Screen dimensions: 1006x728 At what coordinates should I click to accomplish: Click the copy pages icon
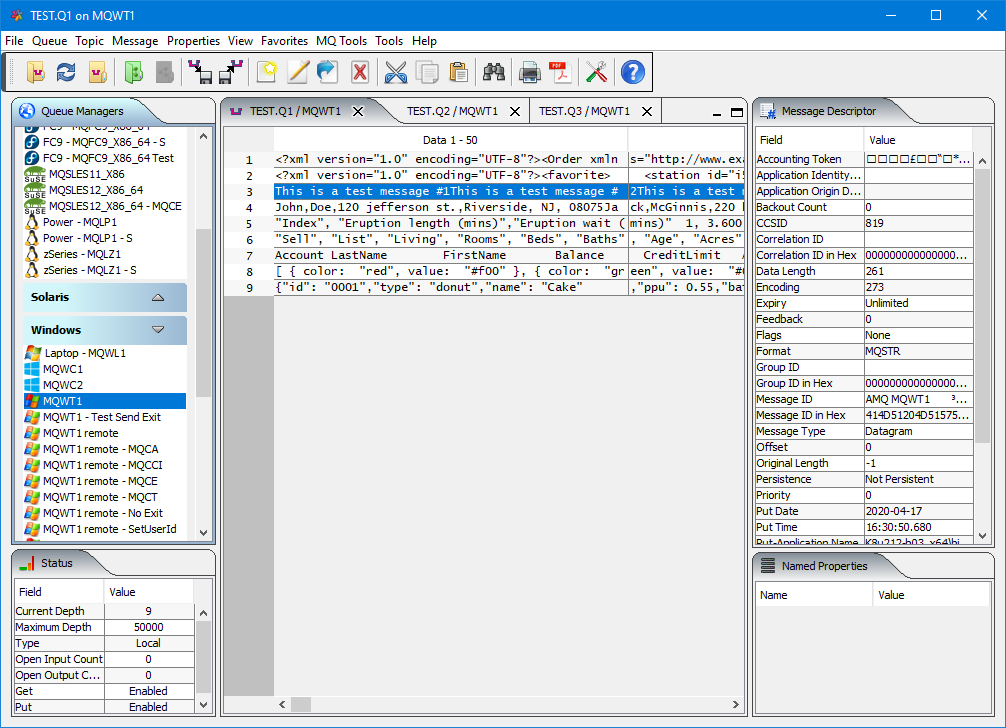[x=427, y=72]
